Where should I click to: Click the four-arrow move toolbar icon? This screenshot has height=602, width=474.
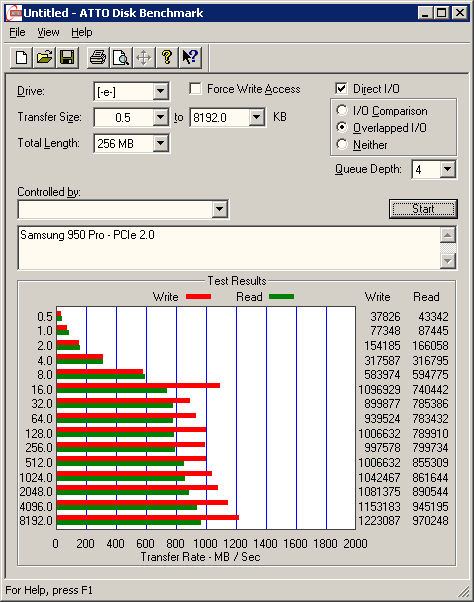(144, 58)
